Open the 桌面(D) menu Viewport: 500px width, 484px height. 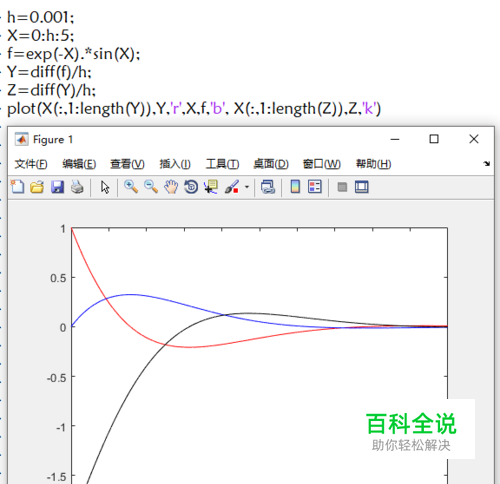(x=271, y=164)
